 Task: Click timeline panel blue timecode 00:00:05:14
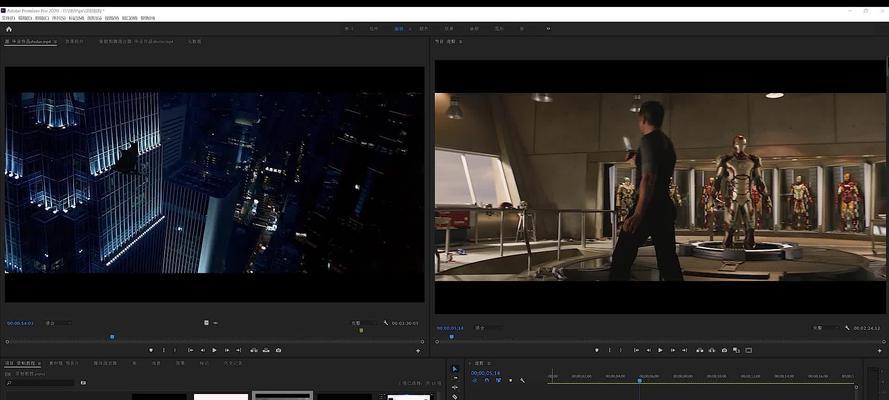pyautogui.click(x=485, y=373)
